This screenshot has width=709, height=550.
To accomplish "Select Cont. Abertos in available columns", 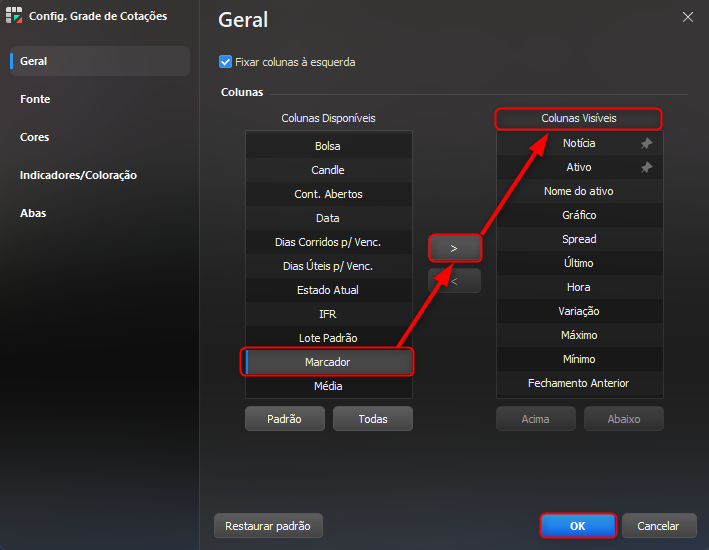I will [329, 194].
